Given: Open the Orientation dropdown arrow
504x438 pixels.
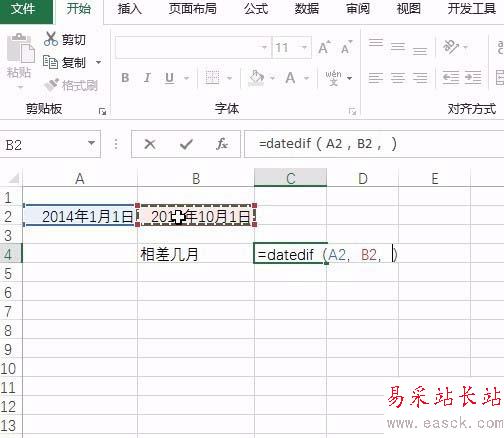Looking at the screenshot, I should pyautogui.click(x=466, y=47).
